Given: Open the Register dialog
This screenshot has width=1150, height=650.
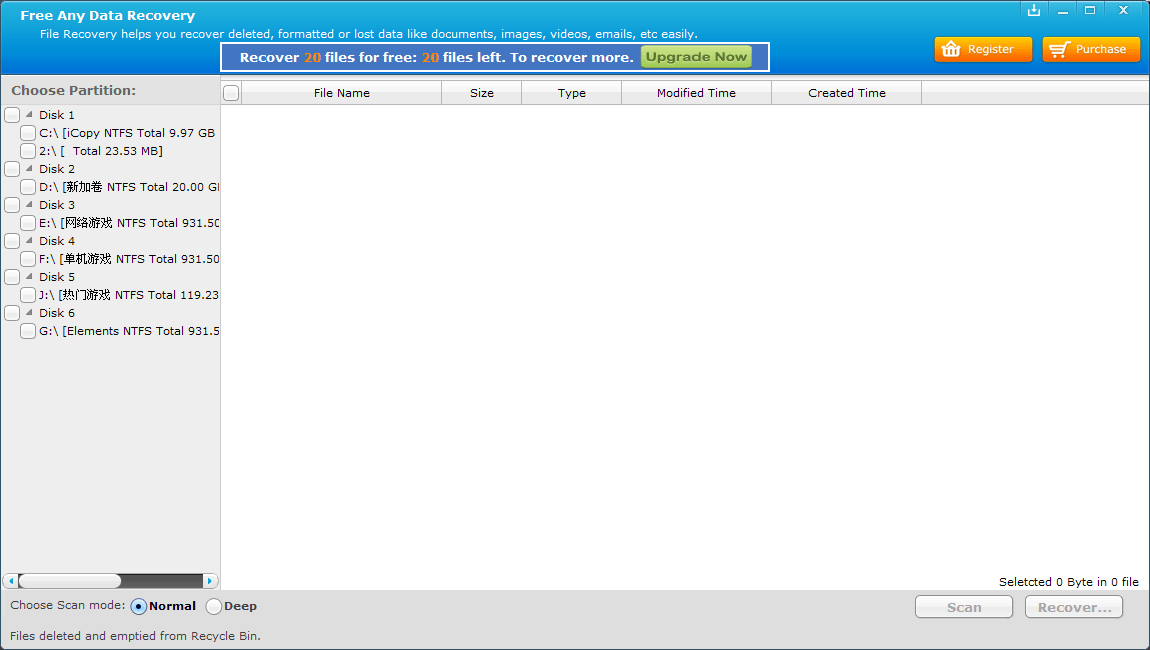Looking at the screenshot, I should point(983,48).
